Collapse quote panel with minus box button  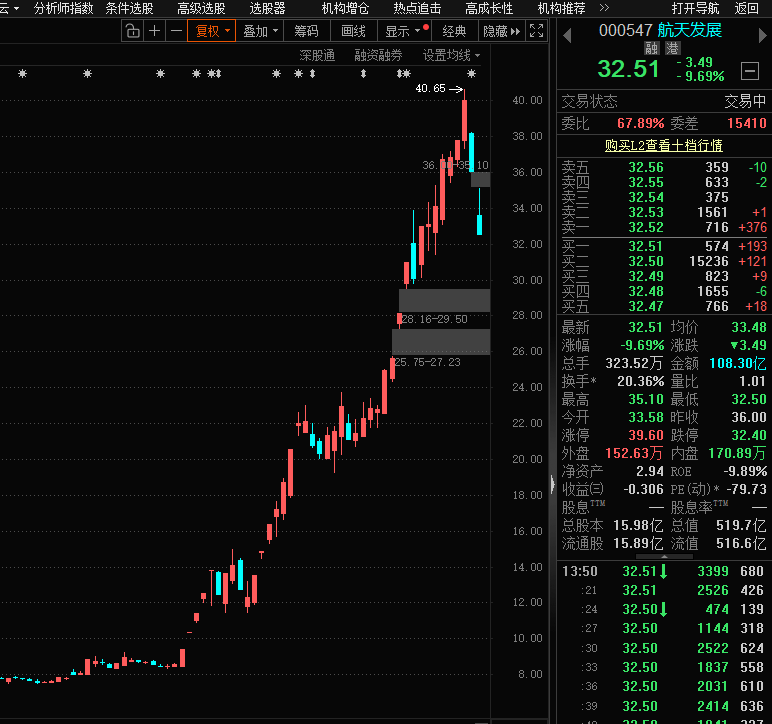[x=749, y=70]
